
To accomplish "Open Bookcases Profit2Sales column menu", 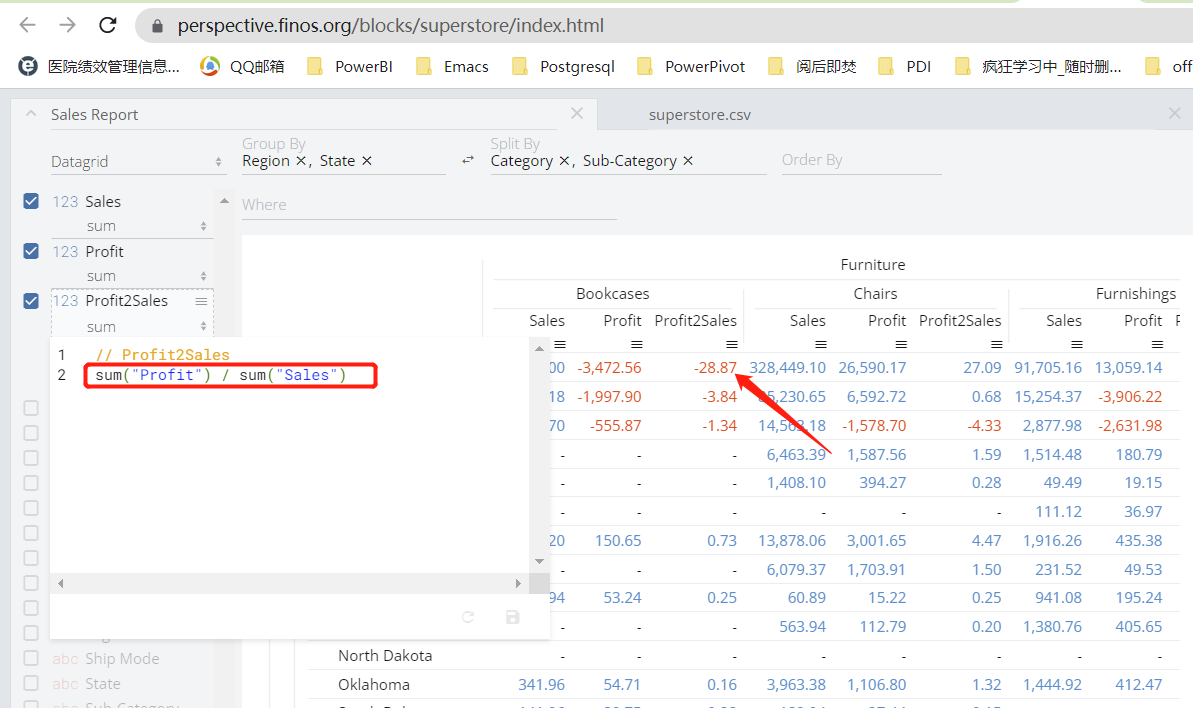I will coord(732,344).
